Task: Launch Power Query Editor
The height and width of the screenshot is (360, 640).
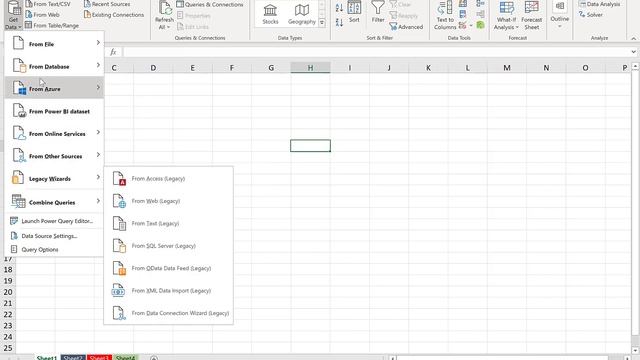Action: click(x=54, y=221)
